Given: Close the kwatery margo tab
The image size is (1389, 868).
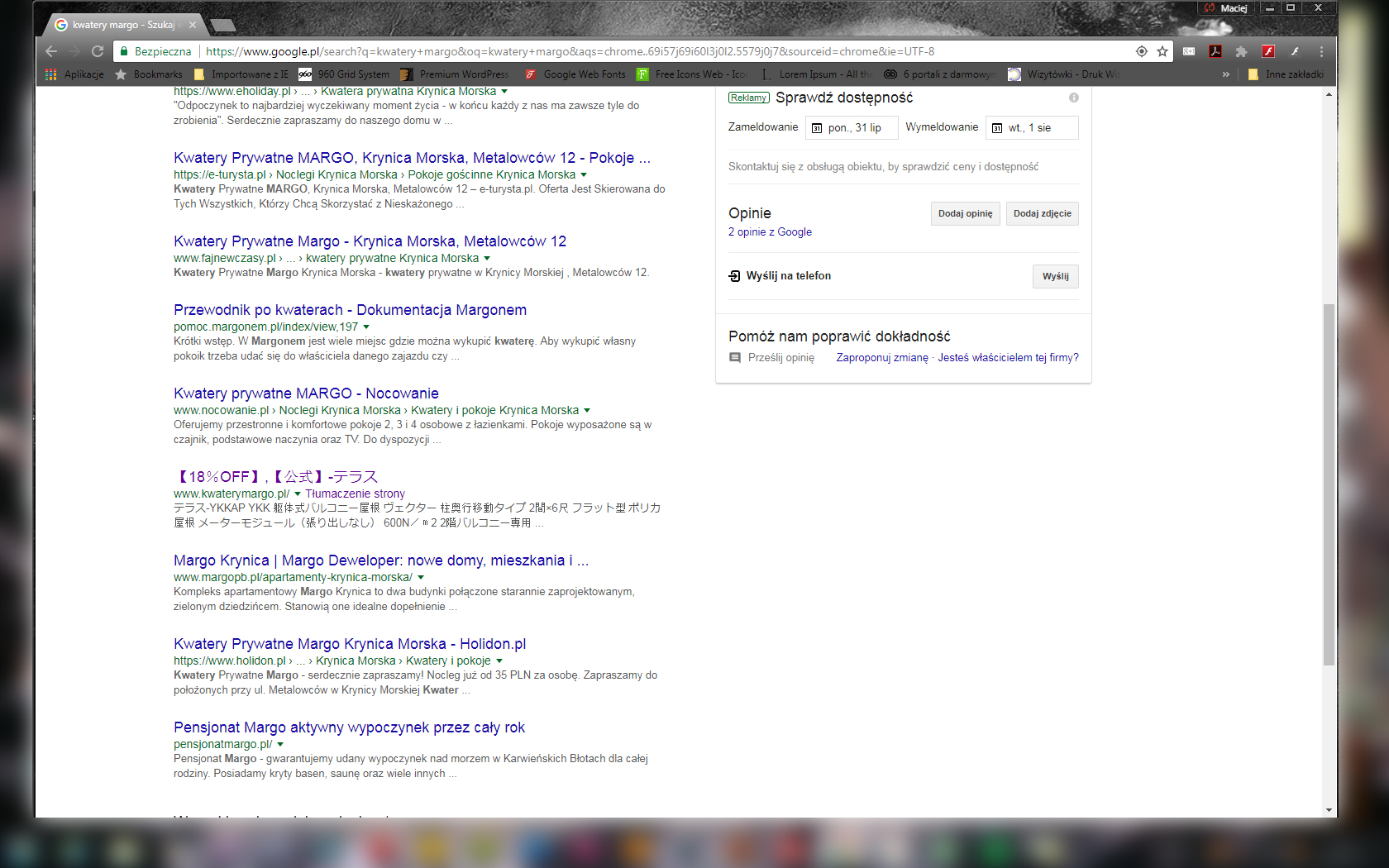Looking at the screenshot, I should tap(193, 25).
